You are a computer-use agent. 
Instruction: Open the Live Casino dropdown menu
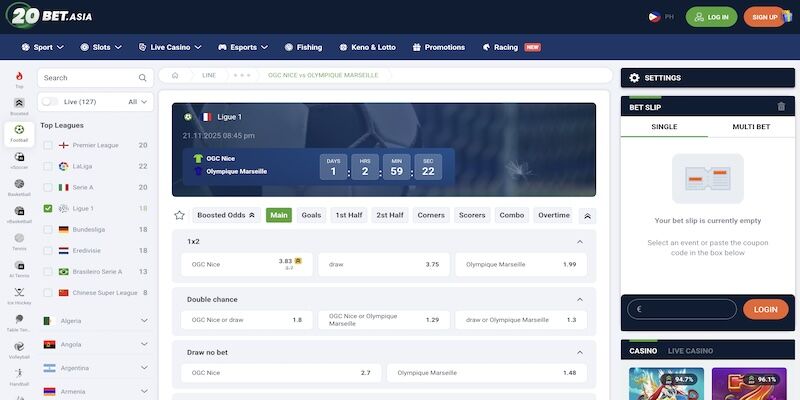click(x=170, y=47)
